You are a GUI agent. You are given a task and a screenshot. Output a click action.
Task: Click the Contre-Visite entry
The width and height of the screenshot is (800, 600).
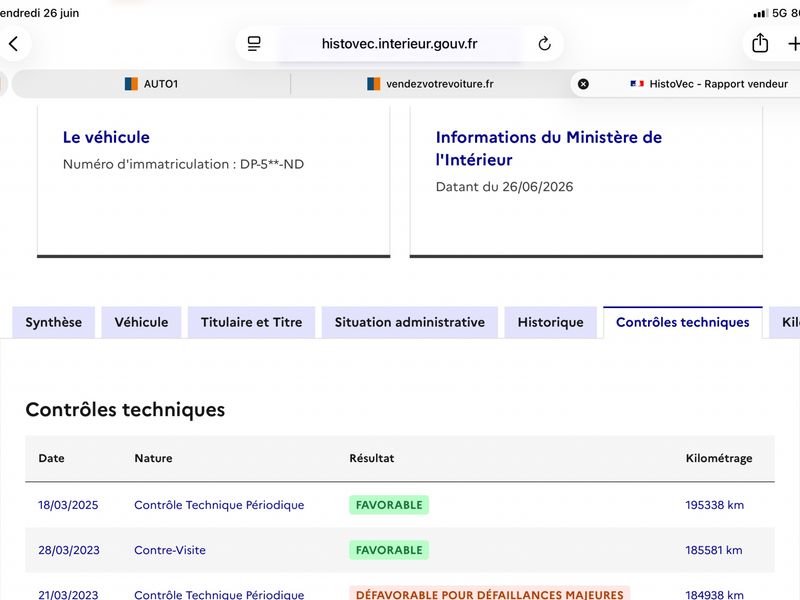tap(170, 550)
